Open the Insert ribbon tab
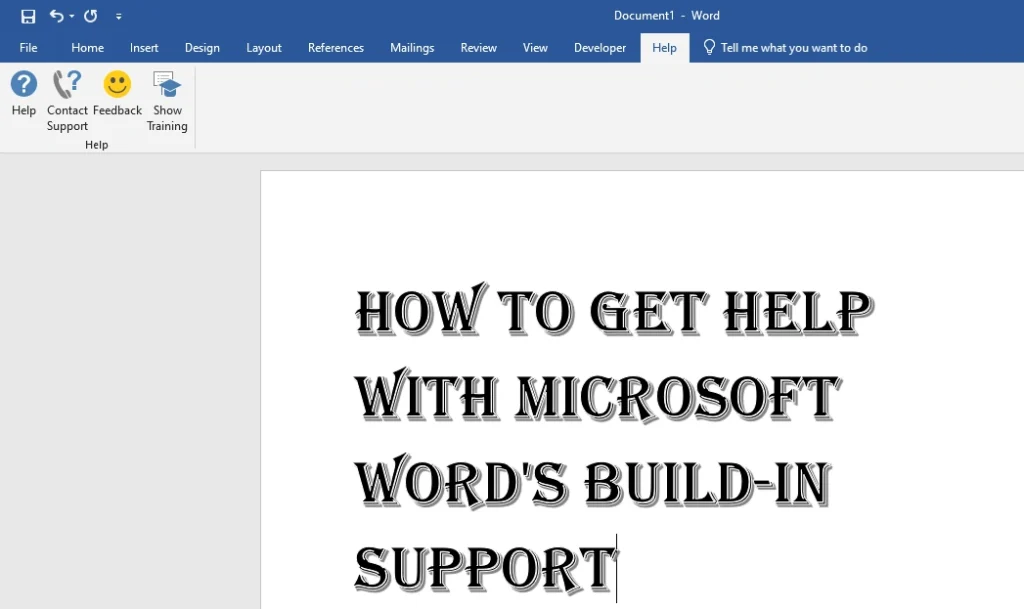This screenshot has width=1024, height=609. pyautogui.click(x=144, y=47)
